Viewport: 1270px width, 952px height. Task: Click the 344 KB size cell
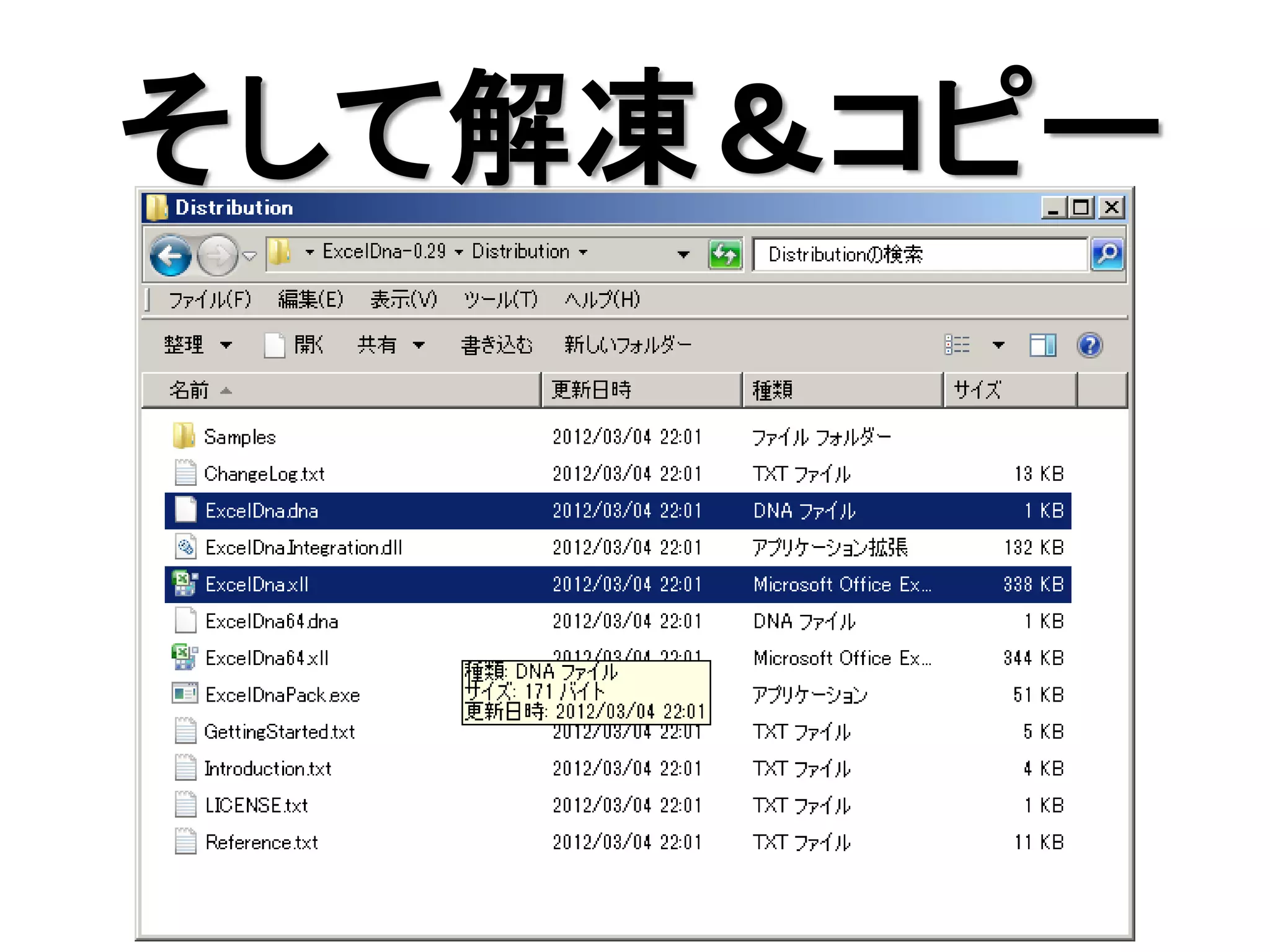(x=1034, y=658)
